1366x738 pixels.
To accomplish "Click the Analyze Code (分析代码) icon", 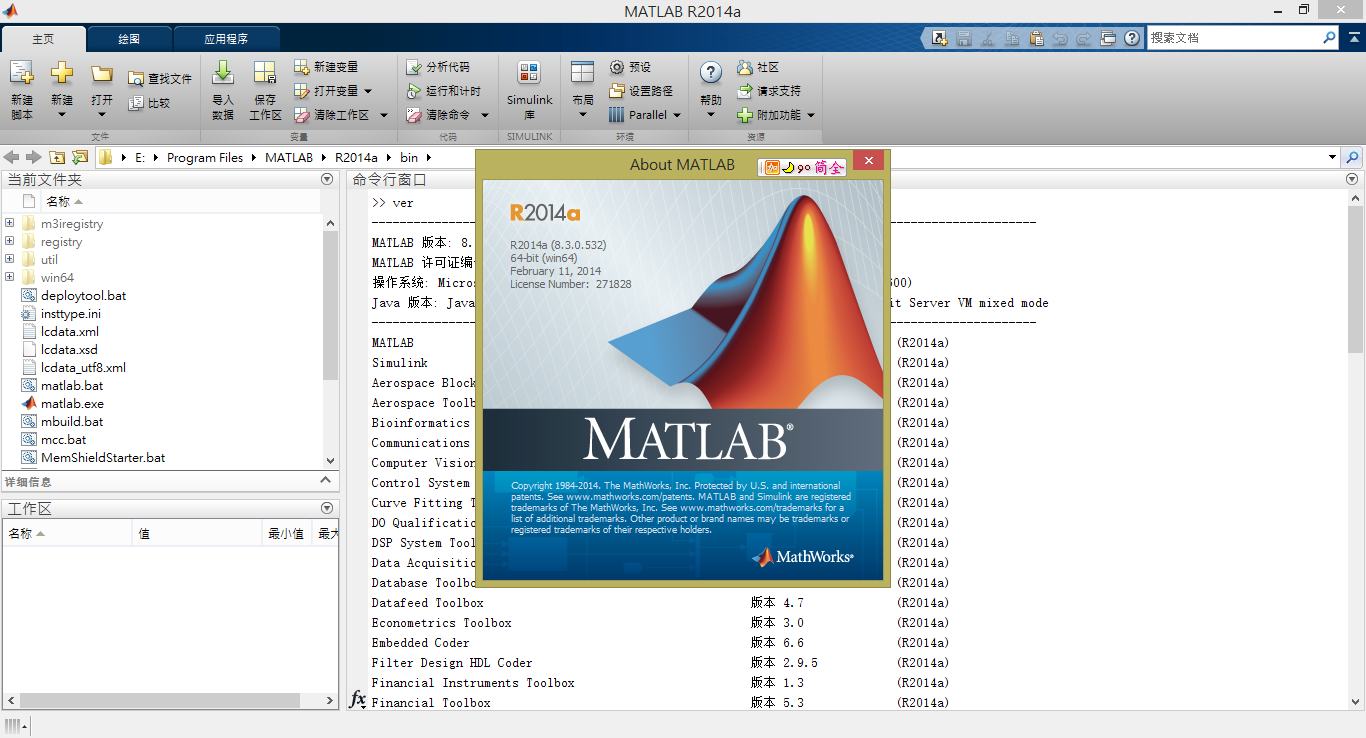I will click(414, 67).
